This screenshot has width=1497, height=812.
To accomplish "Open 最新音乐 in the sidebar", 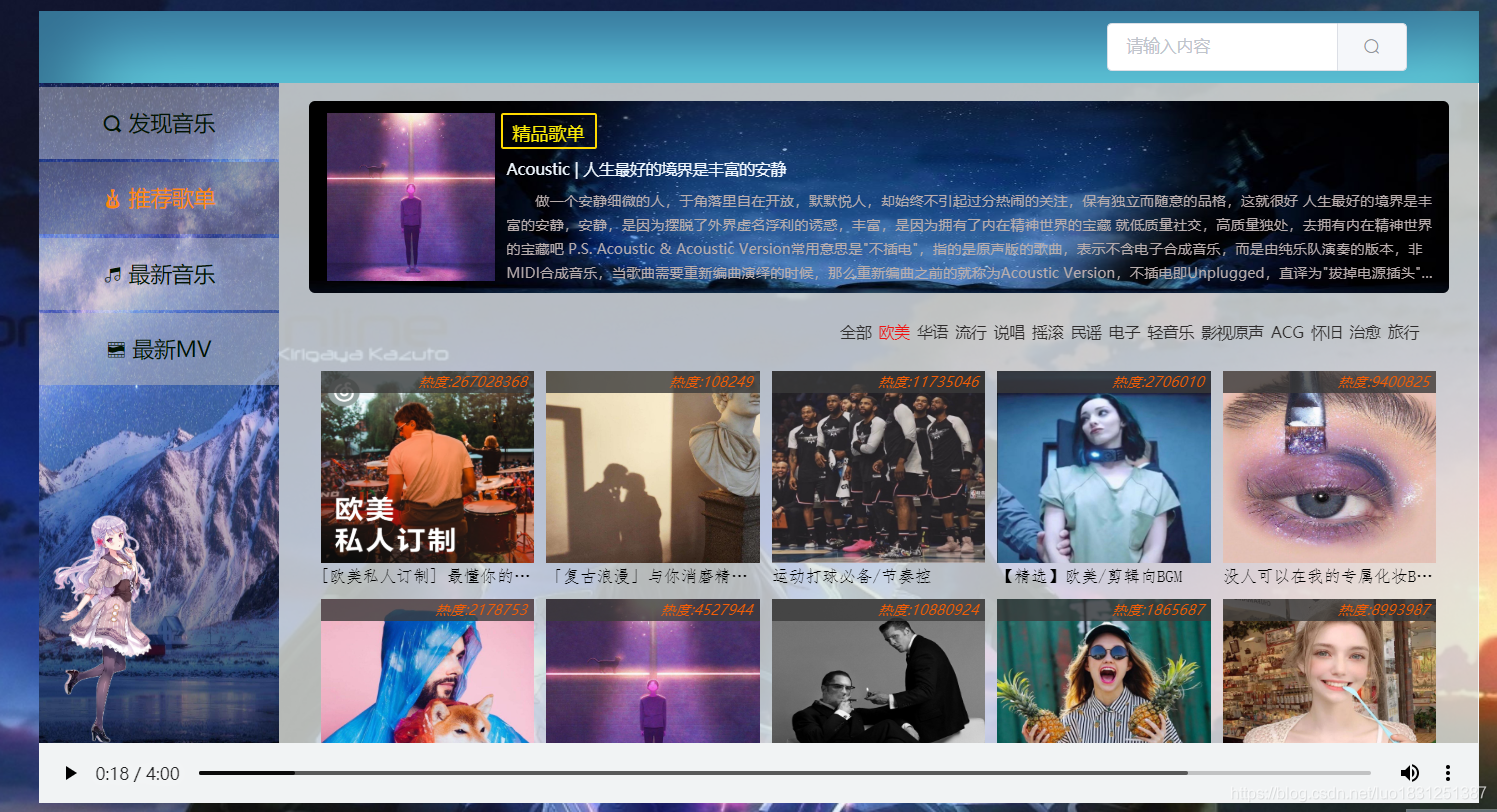I will coord(159,274).
